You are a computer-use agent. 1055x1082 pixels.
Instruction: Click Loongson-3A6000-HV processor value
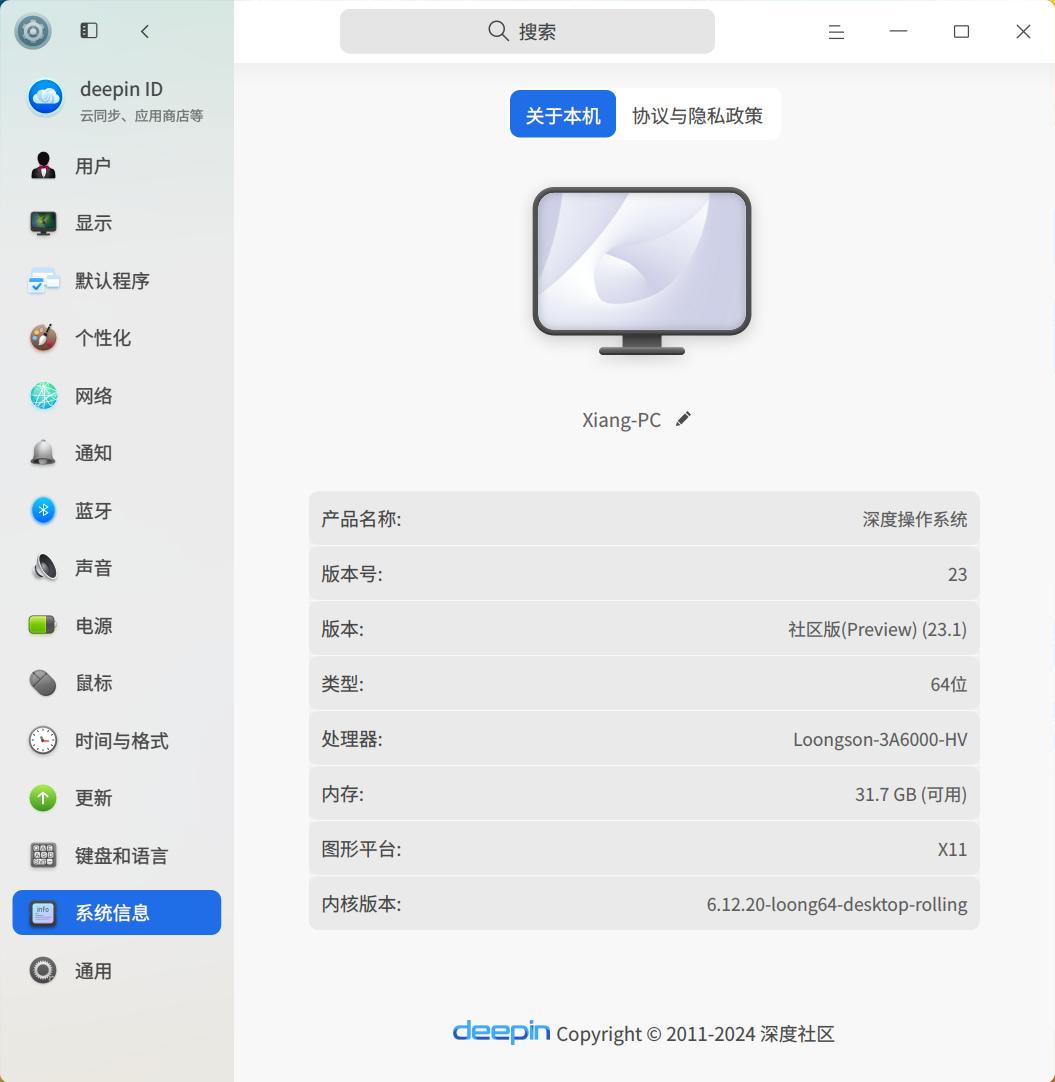pyautogui.click(x=880, y=740)
